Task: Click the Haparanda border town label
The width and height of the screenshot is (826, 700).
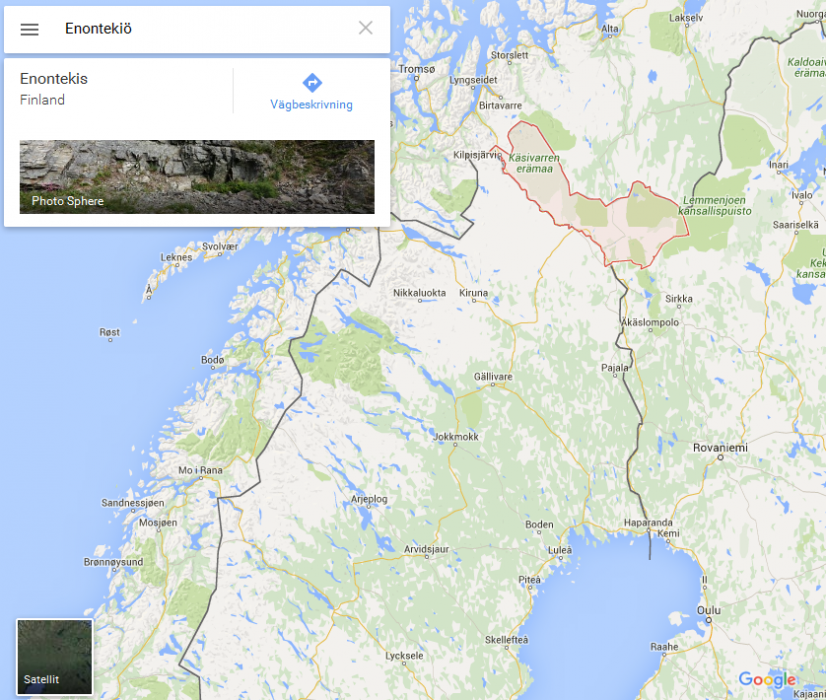Action: (x=648, y=522)
